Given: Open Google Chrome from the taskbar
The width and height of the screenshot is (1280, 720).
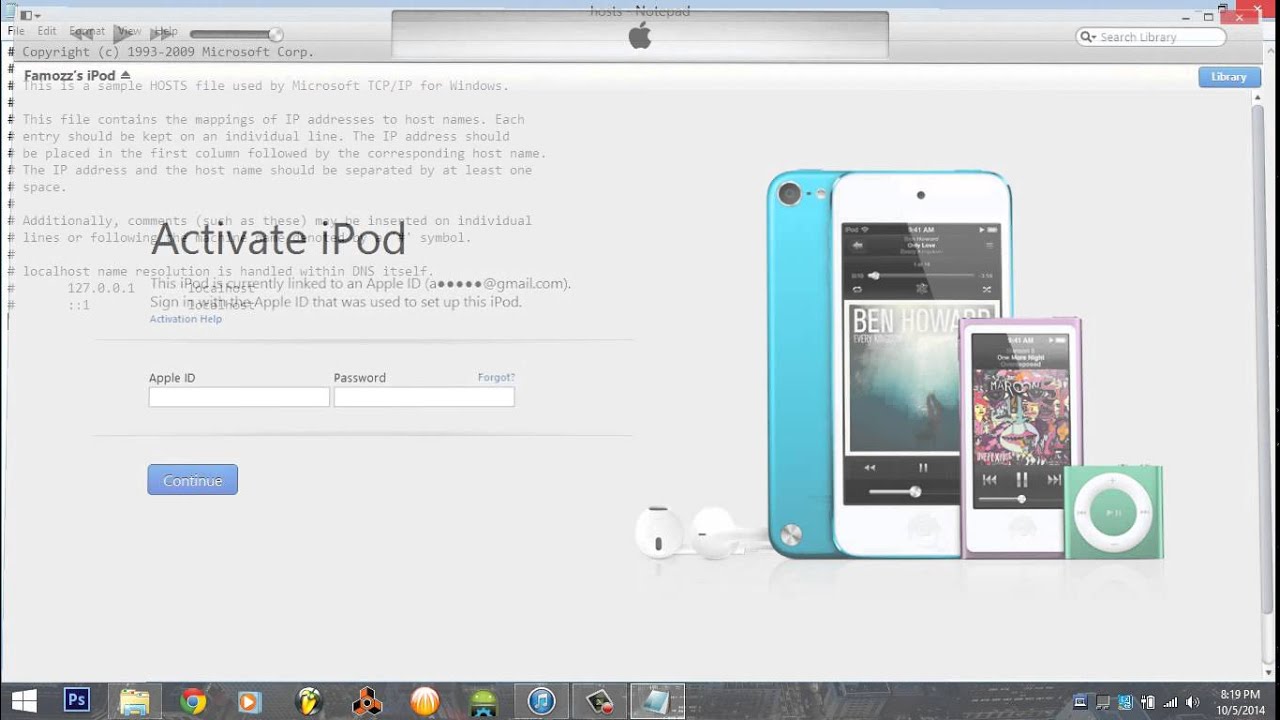Looking at the screenshot, I should pos(193,701).
